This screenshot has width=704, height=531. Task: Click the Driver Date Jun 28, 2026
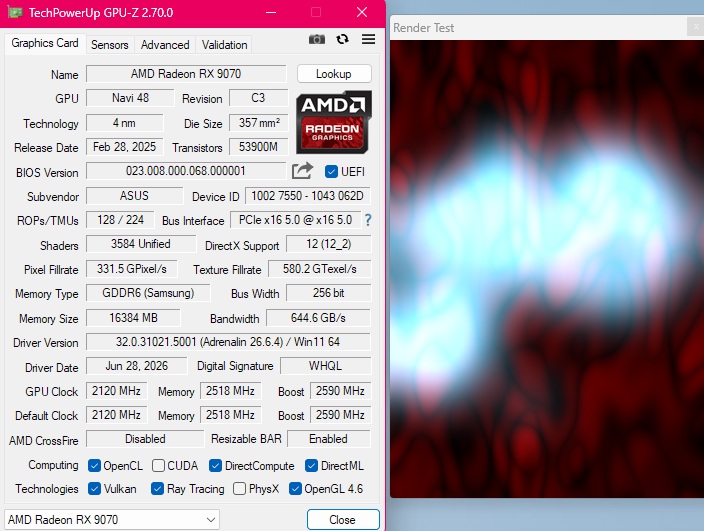136,366
